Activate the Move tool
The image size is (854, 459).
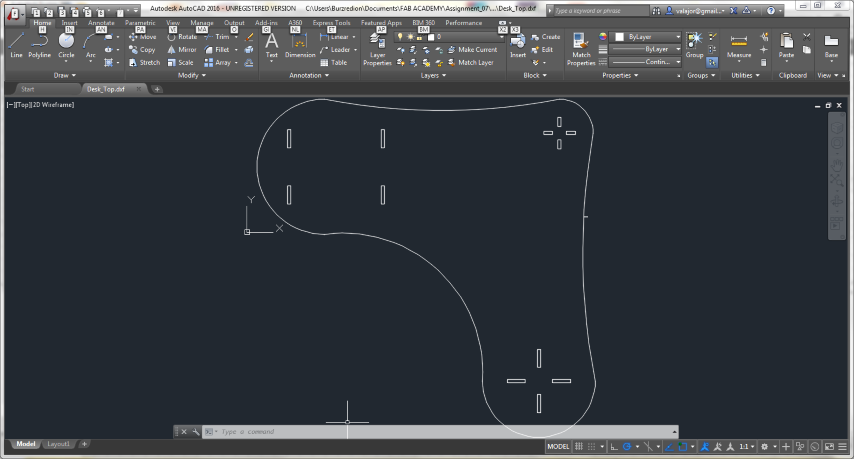point(143,37)
